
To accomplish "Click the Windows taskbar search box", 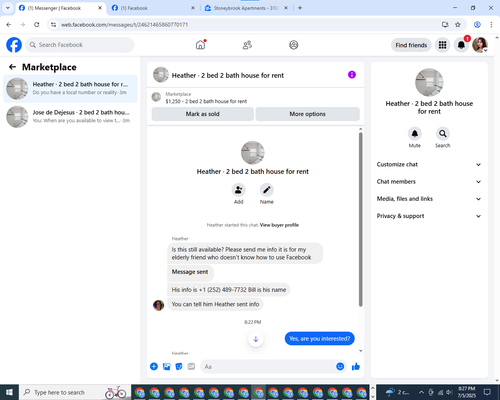I will 75,392.
